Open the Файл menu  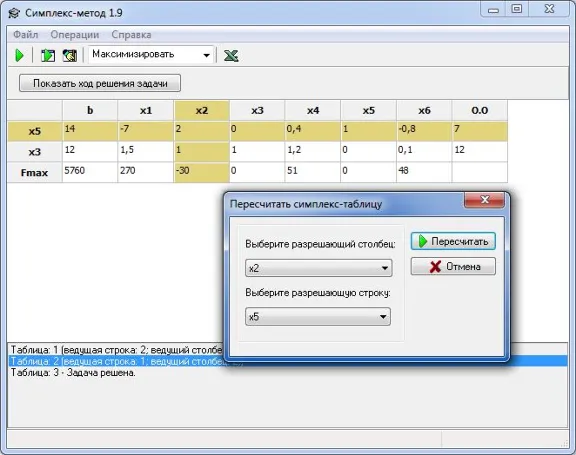point(26,35)
